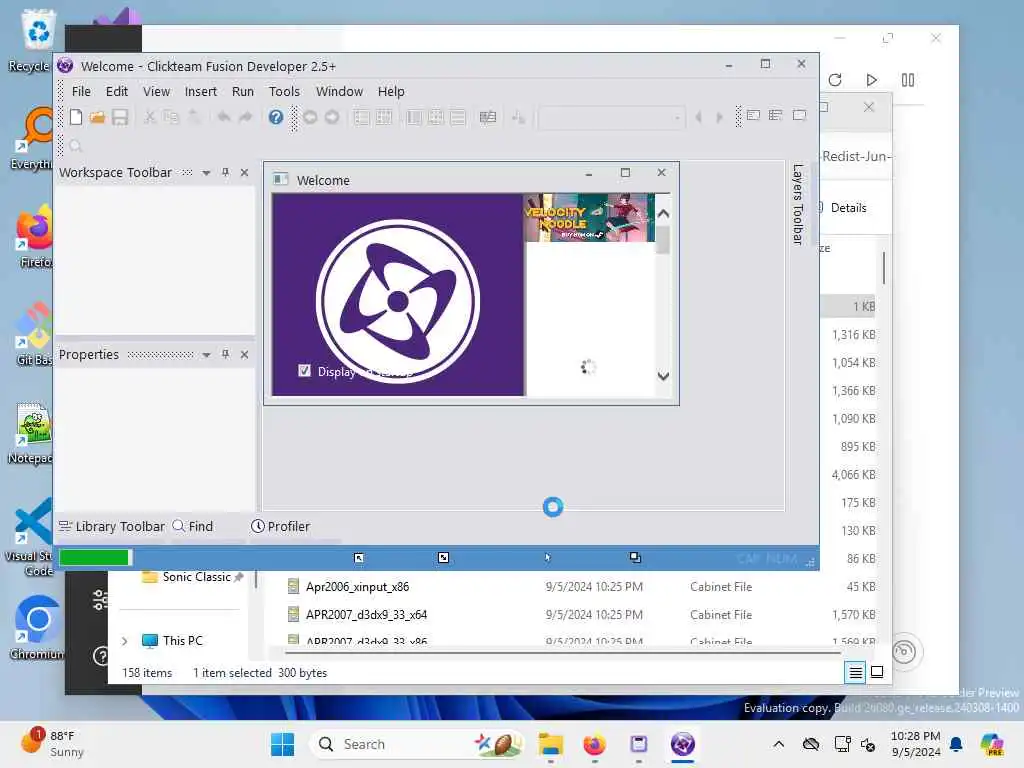The image size is (1024, 768).
Task: Click the round Back navigation icon
Action: coord(310,117)
